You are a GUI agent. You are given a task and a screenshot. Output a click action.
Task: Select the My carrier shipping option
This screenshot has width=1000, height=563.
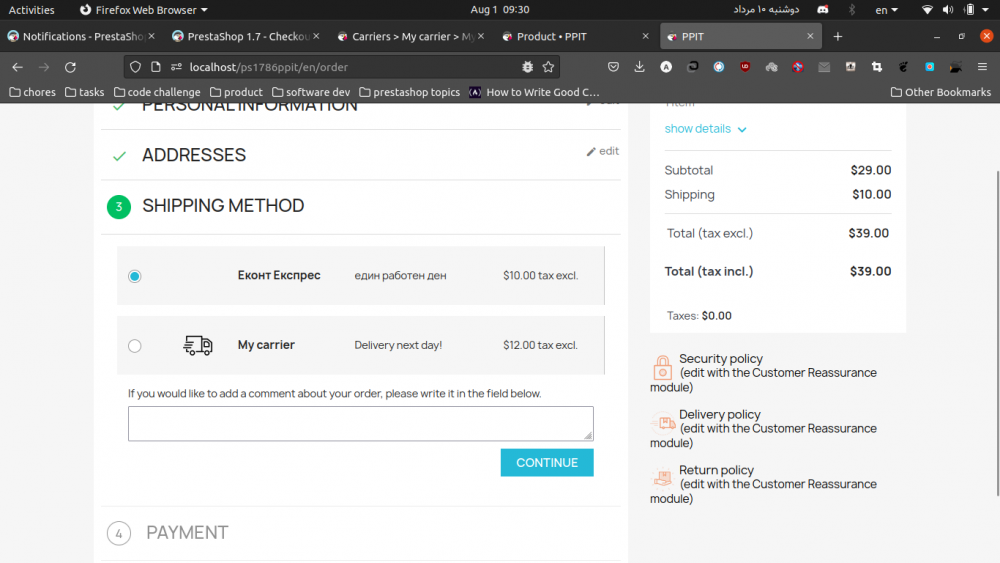tap(135, 346)
